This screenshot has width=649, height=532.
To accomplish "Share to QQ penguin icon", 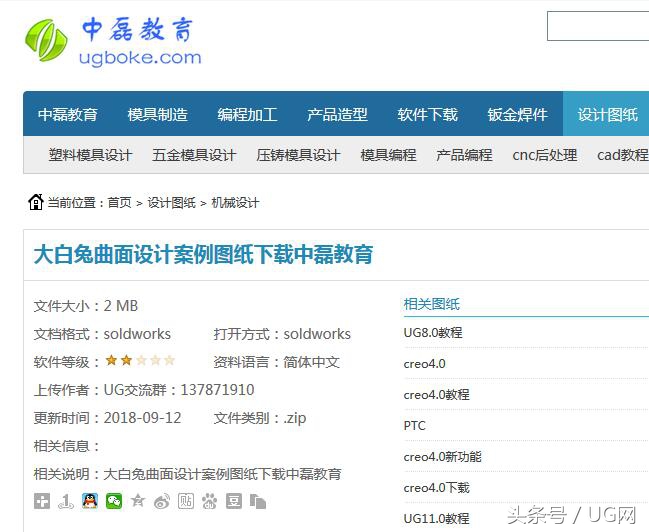I will 90,501.
